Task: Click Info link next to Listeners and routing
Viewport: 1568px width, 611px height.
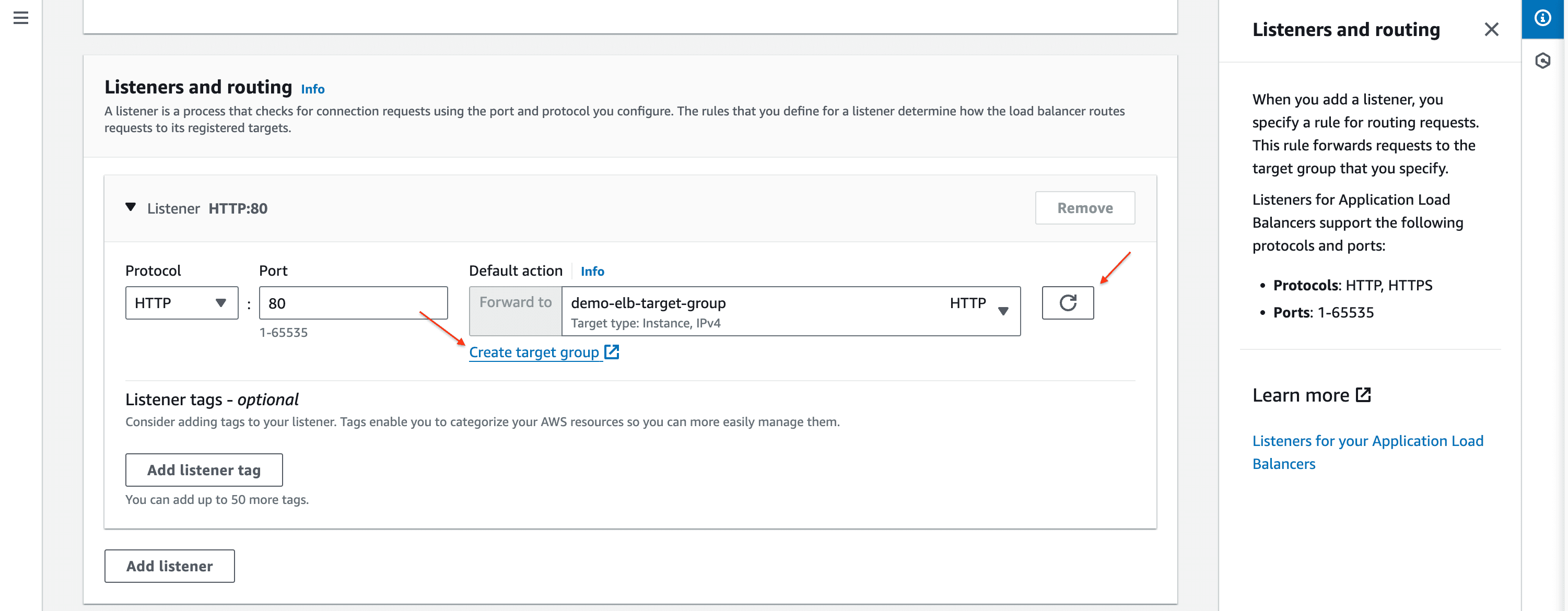Action: pos(312,89)
